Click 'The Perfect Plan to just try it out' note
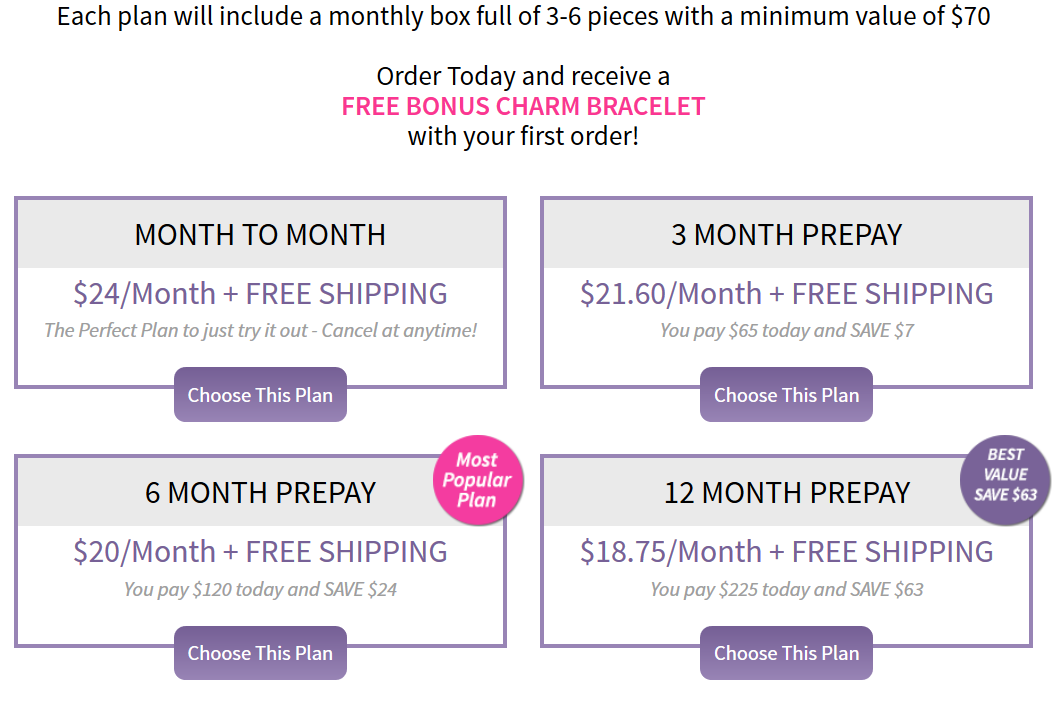This screenshot has width=1064, height=714. pos(174,331)
